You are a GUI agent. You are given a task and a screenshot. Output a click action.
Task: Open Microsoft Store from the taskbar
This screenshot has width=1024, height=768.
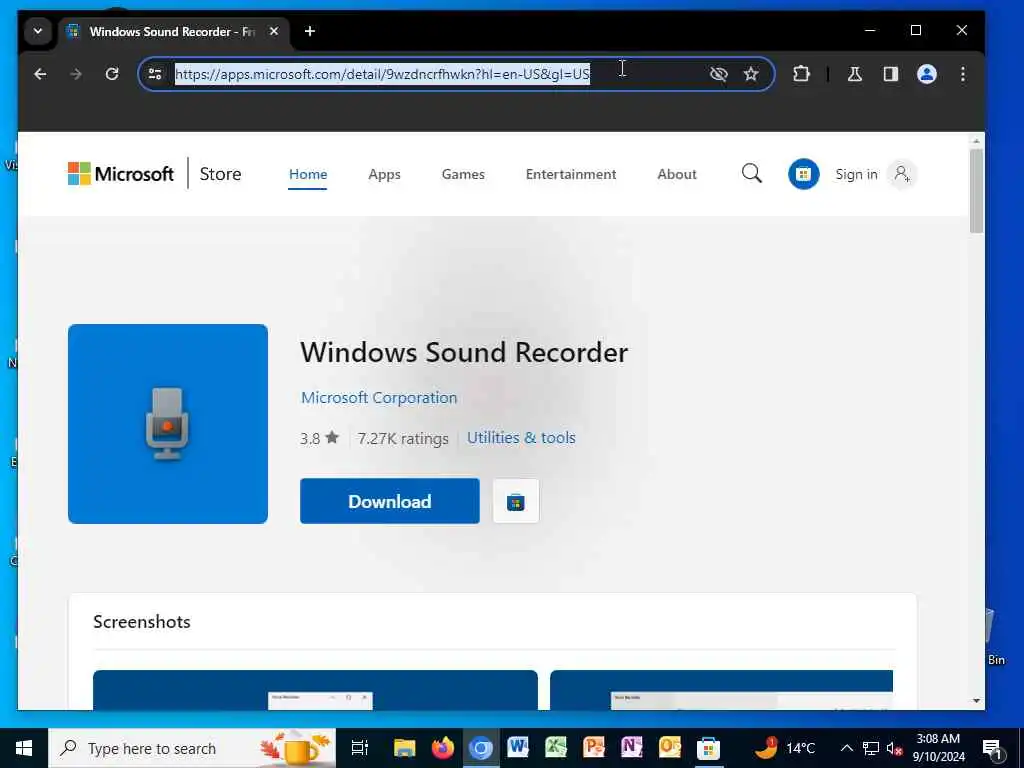click(x=708, y=748)
